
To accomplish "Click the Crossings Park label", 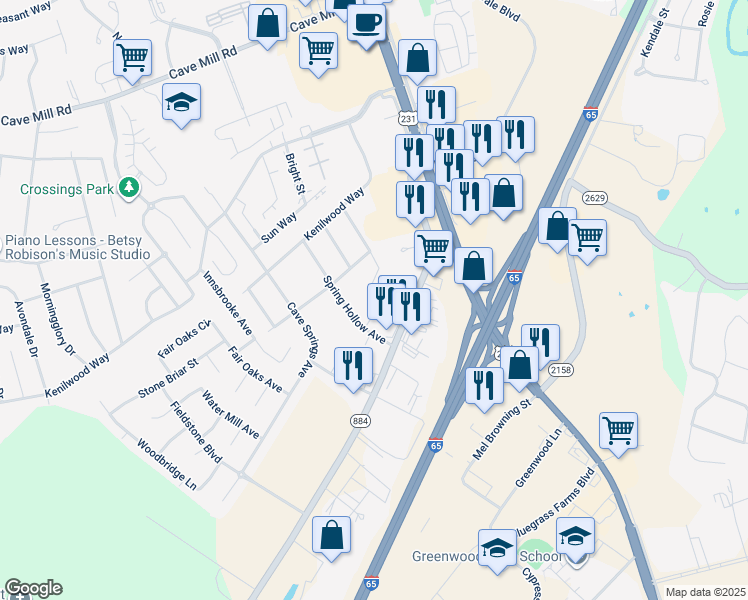I will point(67,189).
